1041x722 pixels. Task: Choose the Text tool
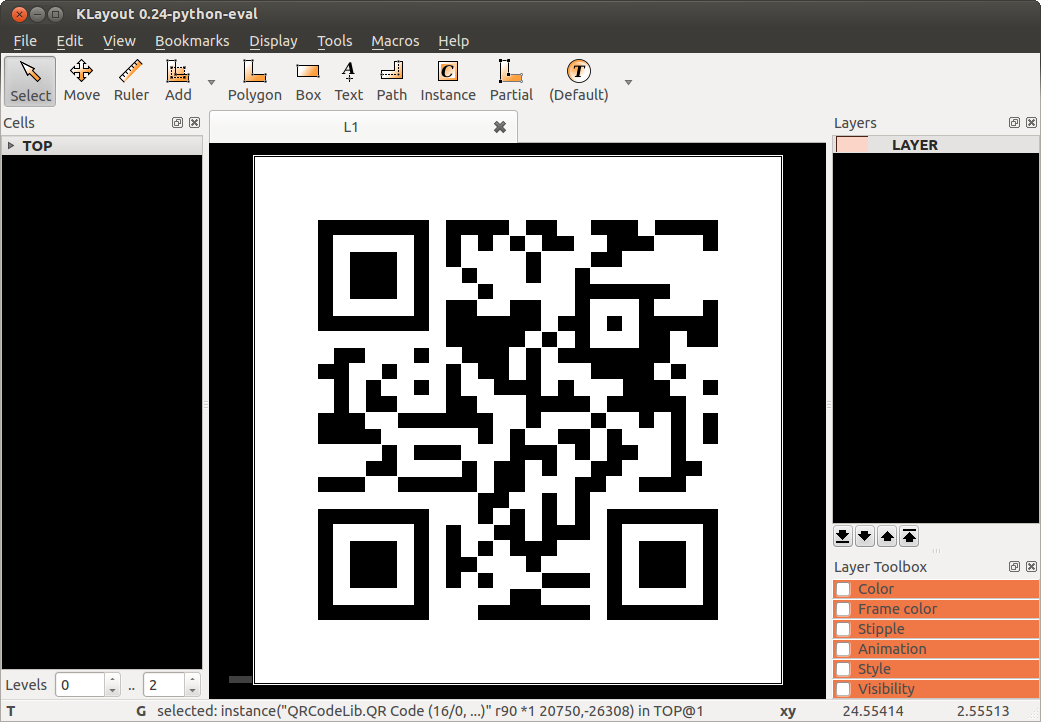coord(349,81)
